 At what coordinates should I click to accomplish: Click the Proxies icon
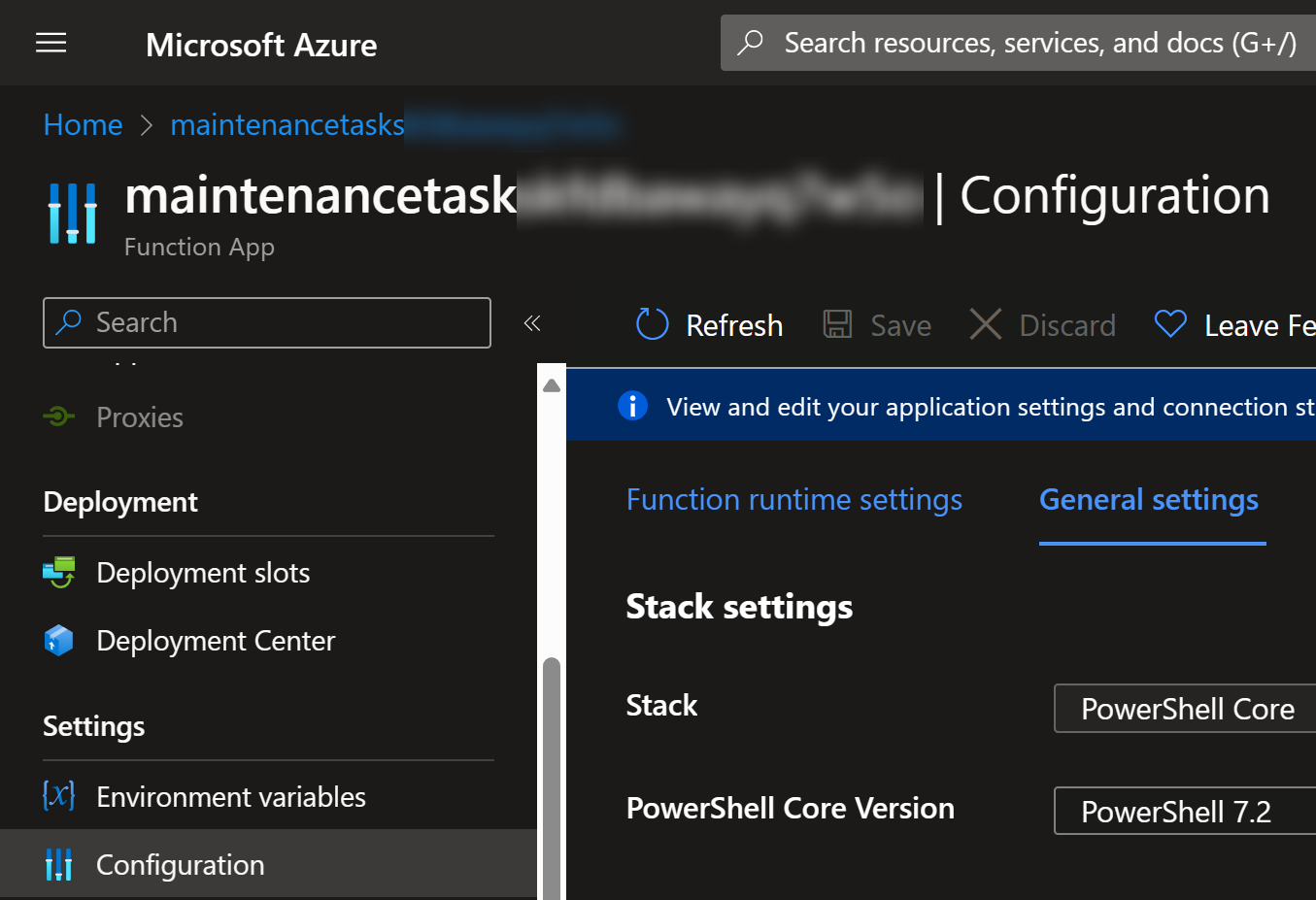point(58,417)
